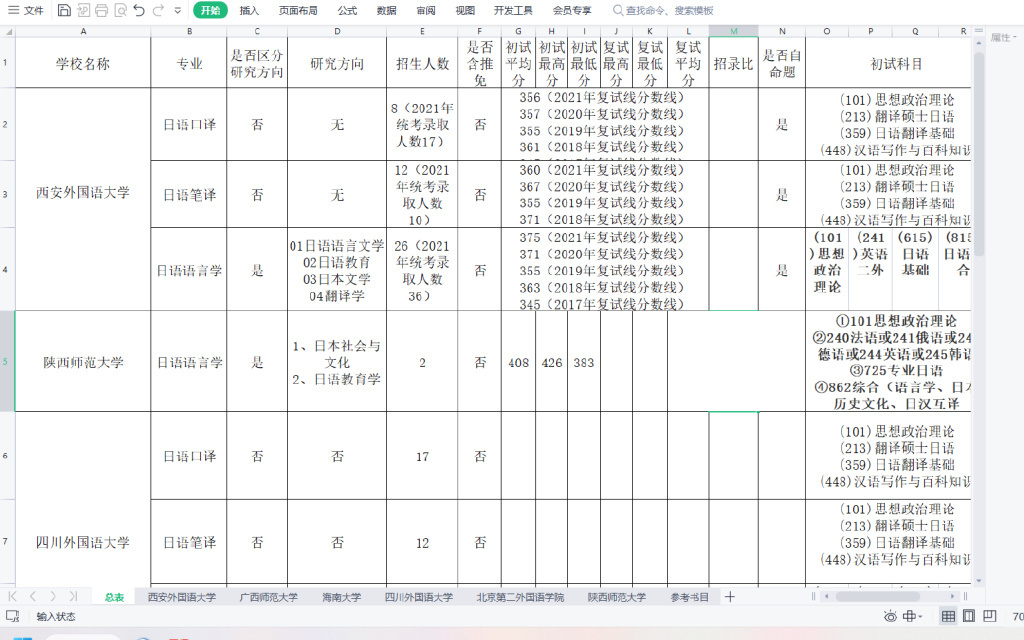Image resolution: width=1024 pixels, height=640 pixels.
Task: Select column A header
Action: (x=83, y=31)
